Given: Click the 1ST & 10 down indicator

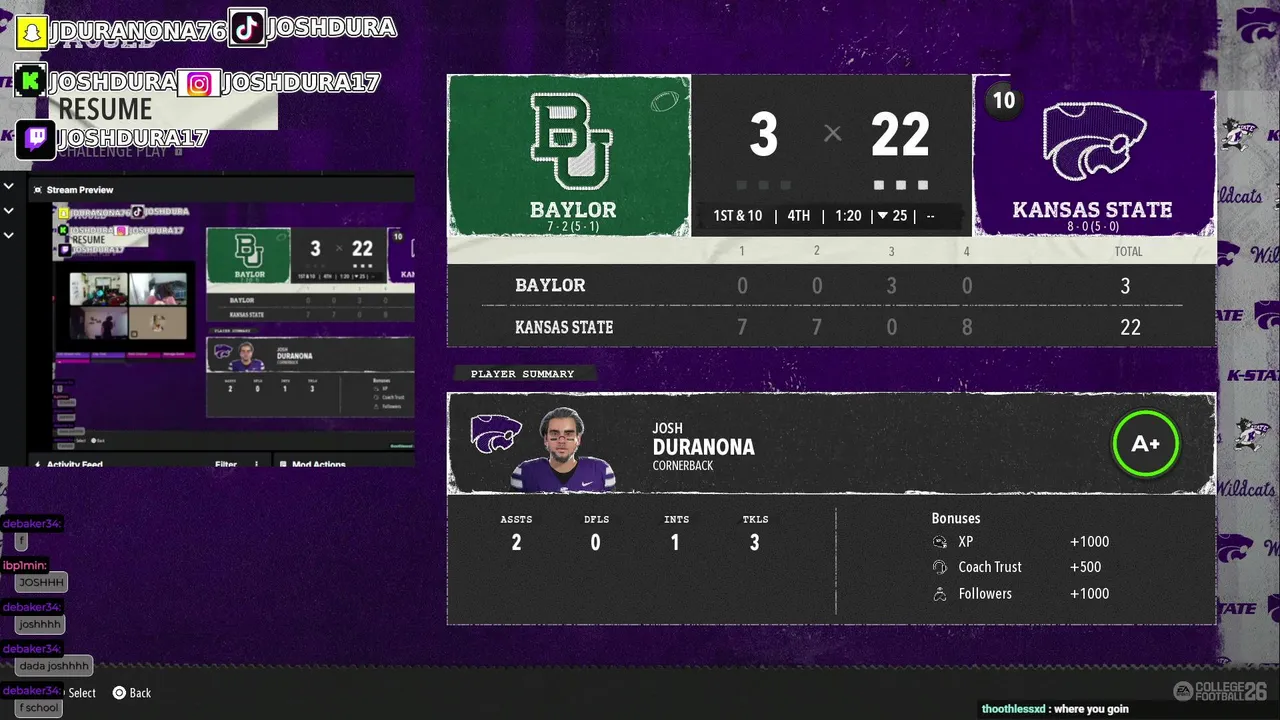Looking at the screenshot, I should 738,216.
